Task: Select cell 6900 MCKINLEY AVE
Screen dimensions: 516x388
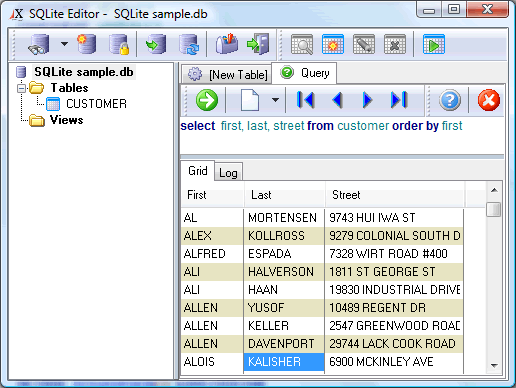Action: pyautogui.click(x=394, y=362)
